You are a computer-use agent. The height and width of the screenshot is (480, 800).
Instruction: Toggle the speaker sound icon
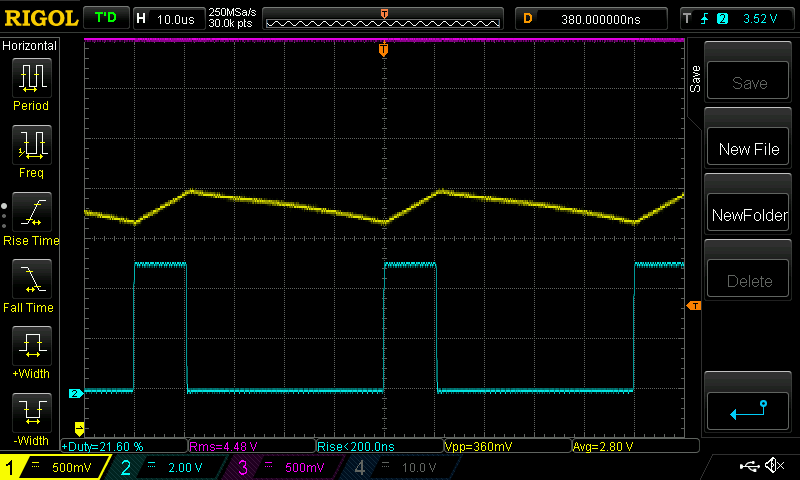773,466
